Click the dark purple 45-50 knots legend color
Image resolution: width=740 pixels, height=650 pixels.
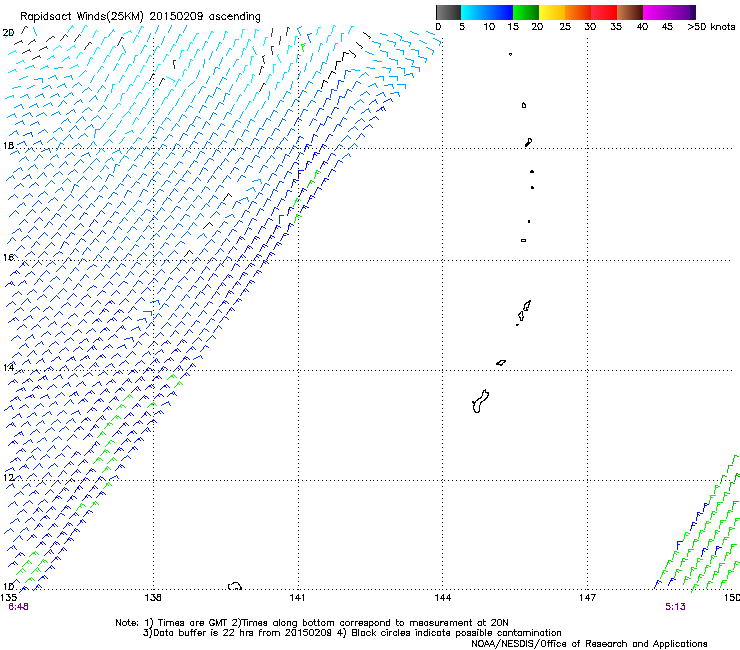pyautogui.click(x=682, y=12)
